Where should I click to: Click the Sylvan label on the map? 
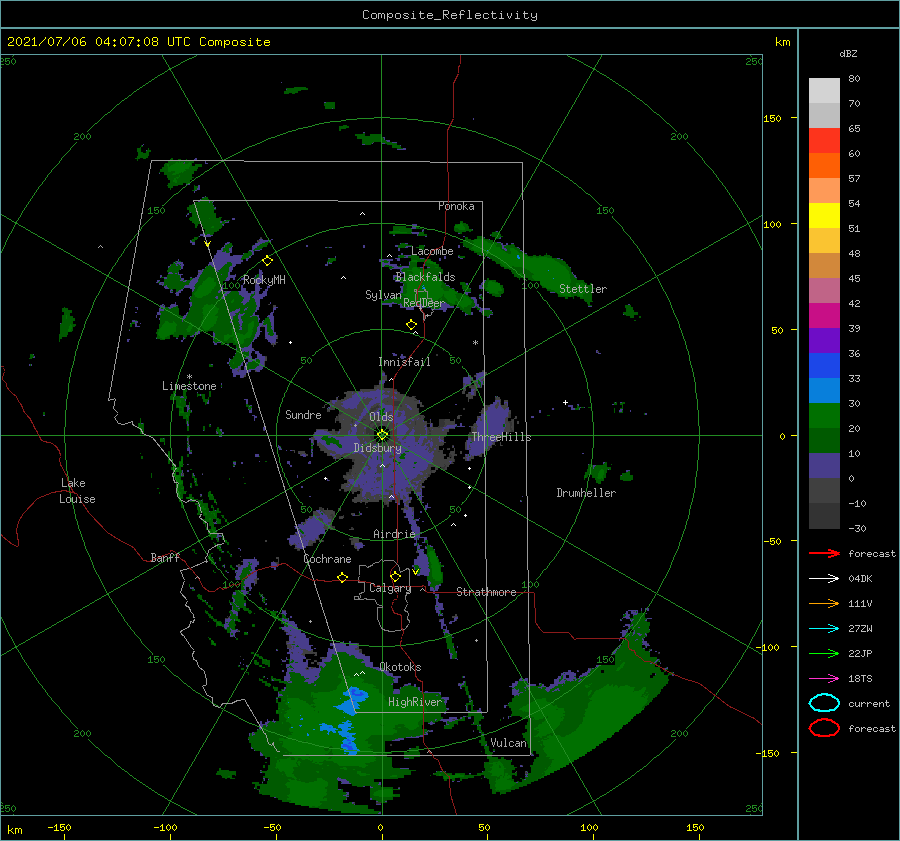point(383,295)
